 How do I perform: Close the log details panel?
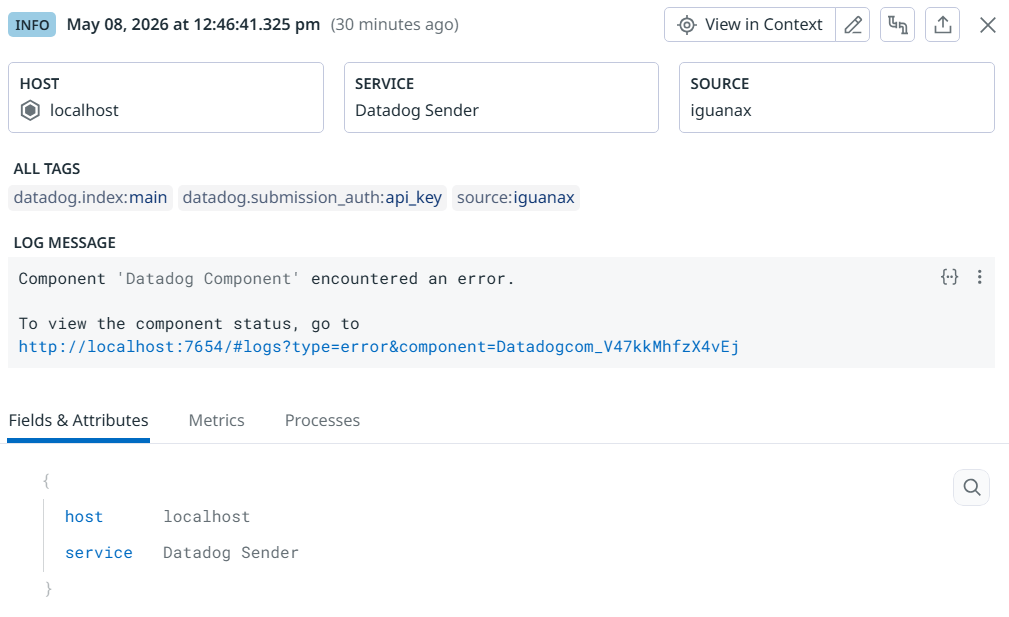pyautogui.click(x=987, y=25)
